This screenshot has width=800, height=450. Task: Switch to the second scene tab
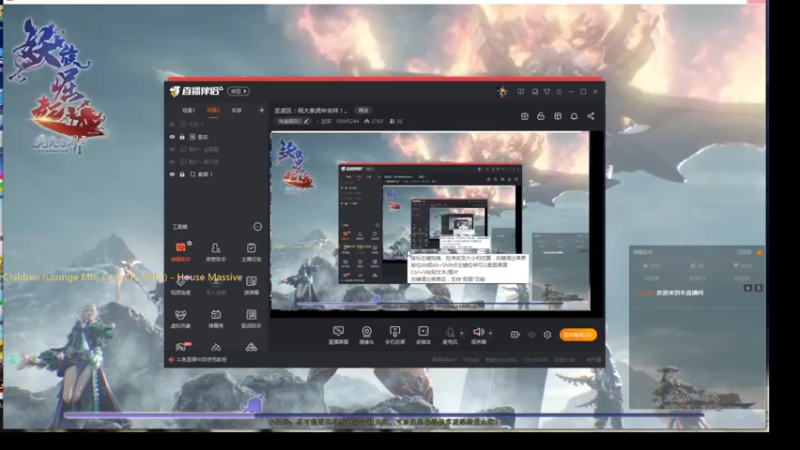coord(213,110)
